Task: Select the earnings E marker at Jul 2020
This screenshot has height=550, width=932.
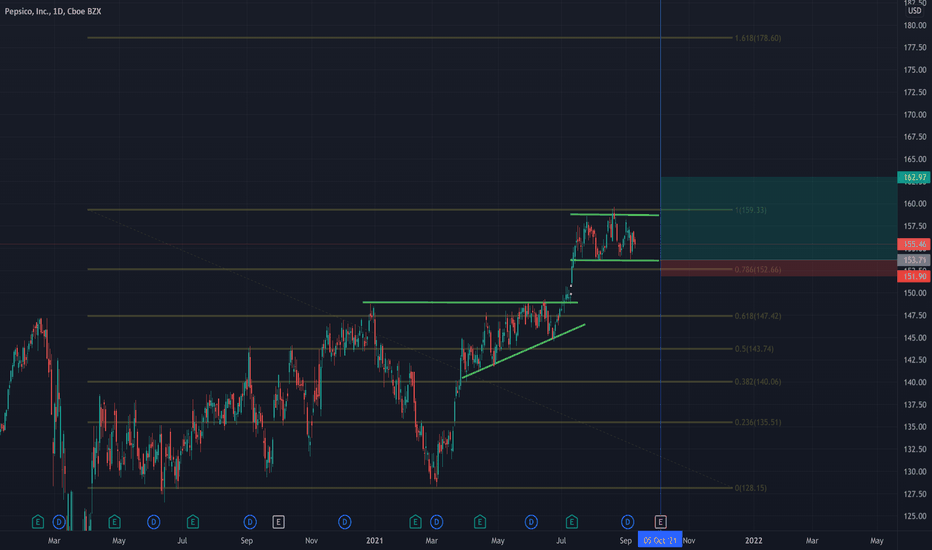Action: (x=193, y=522)
